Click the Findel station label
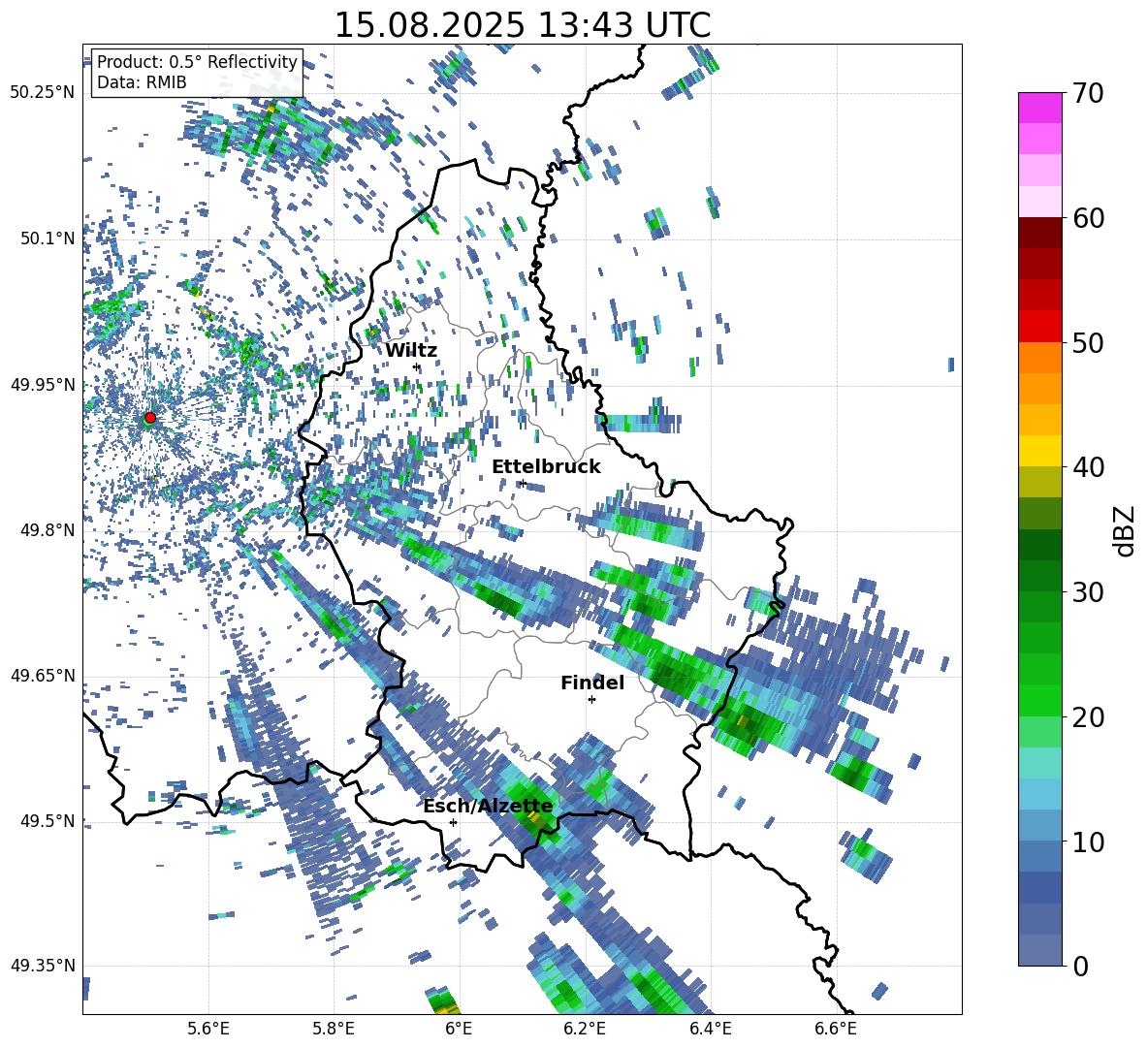This screenshot has height=1048, width=1148. (592, 683)
